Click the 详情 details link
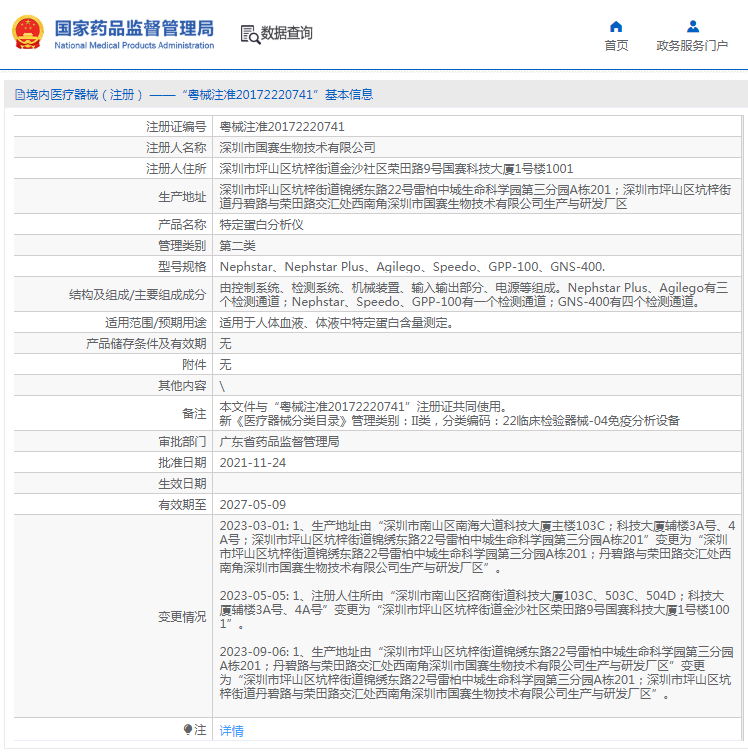The image size is (748, 752). pos(232,730)
